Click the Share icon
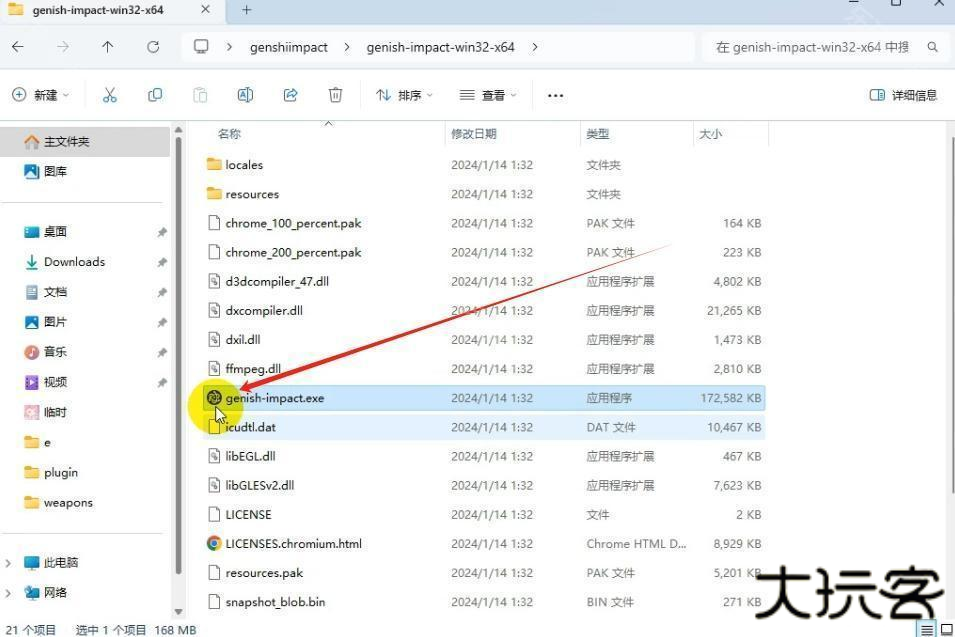 pyautogui.click(x=290, y=94)
